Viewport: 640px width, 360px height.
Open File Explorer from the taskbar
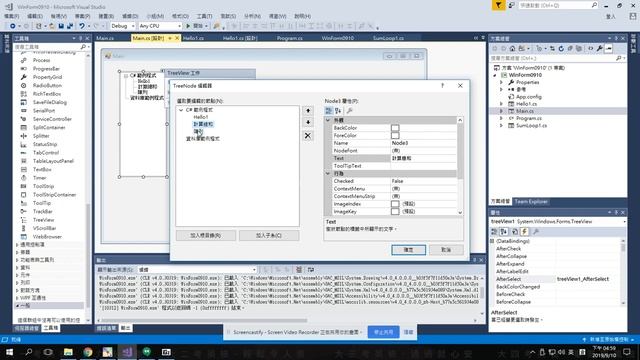(x=68, y=351)
